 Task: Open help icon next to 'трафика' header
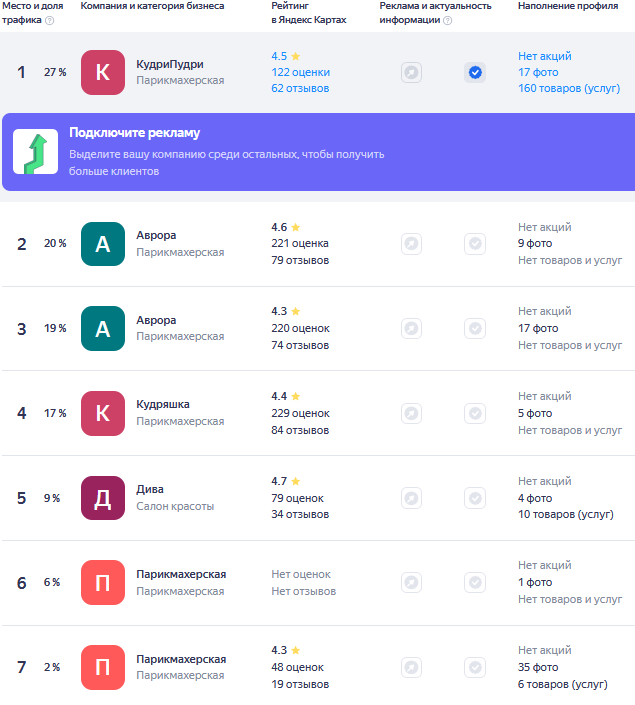pos(49,20)
